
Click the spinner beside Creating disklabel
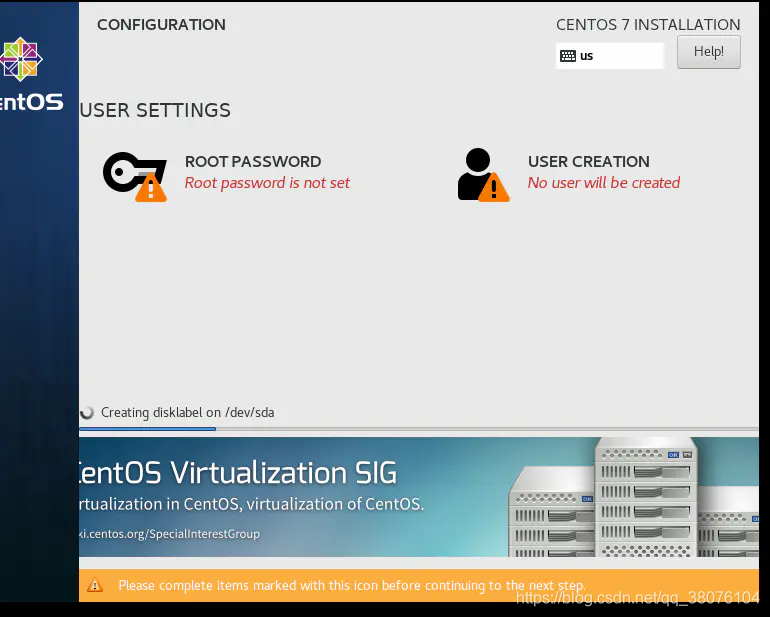click(x=87, y=413)
